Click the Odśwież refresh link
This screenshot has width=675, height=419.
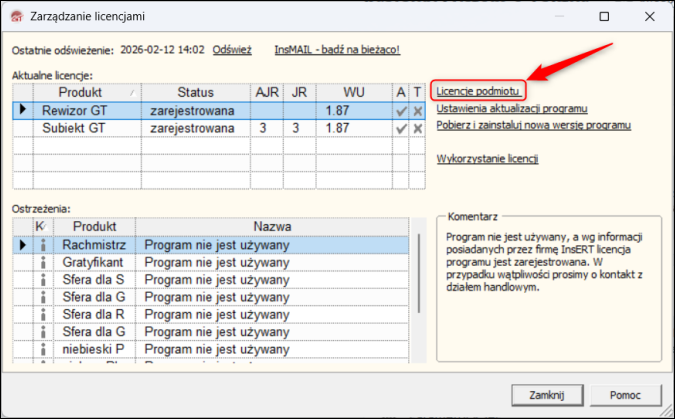click(x=232, y=50)
